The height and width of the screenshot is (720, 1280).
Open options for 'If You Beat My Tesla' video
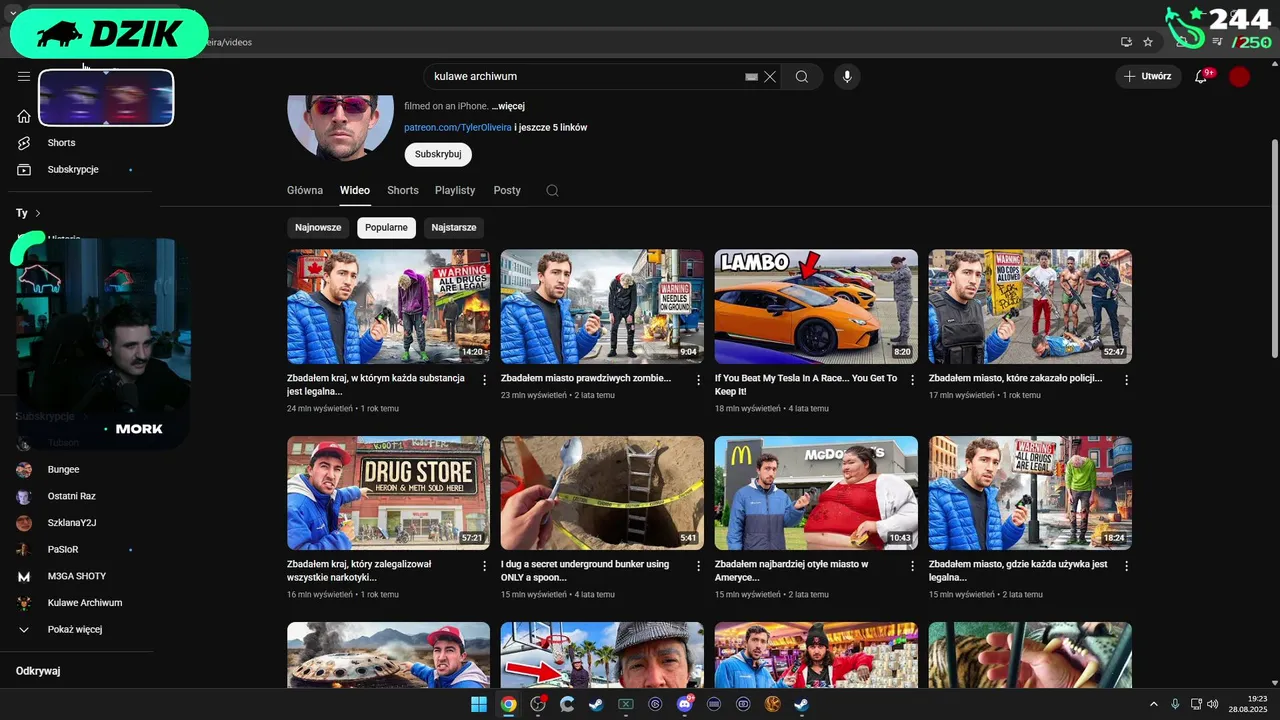tap(913, 380)
